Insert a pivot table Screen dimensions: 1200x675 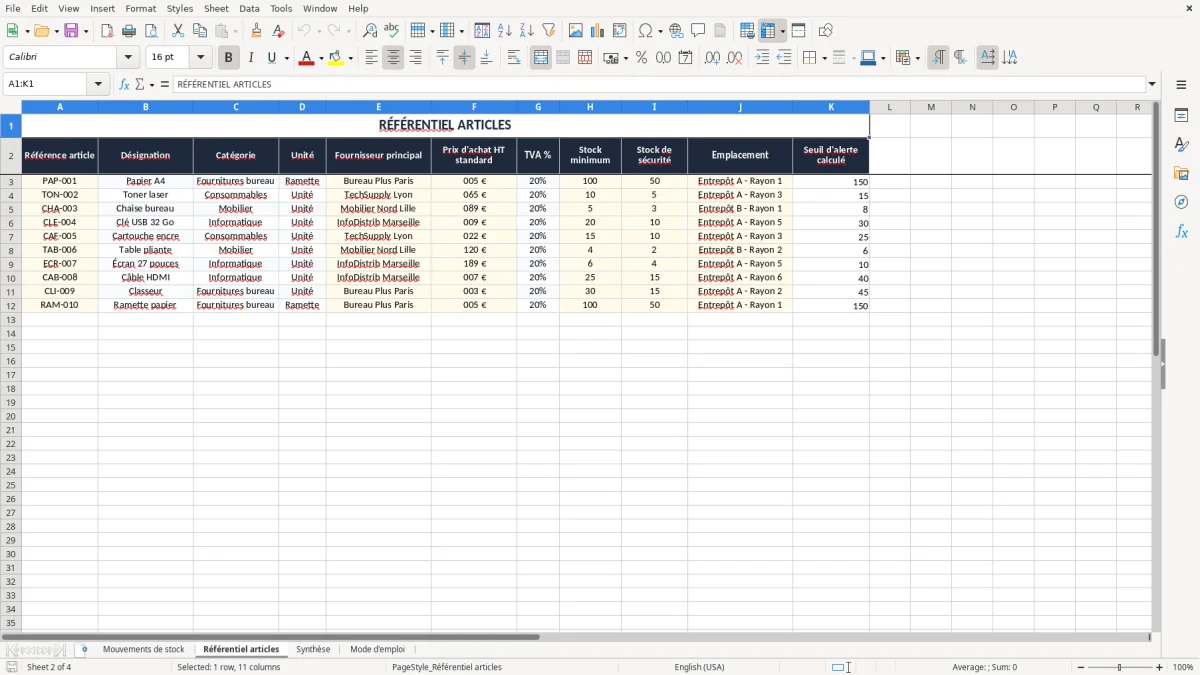pyautogui.click(x=620, y=31)
